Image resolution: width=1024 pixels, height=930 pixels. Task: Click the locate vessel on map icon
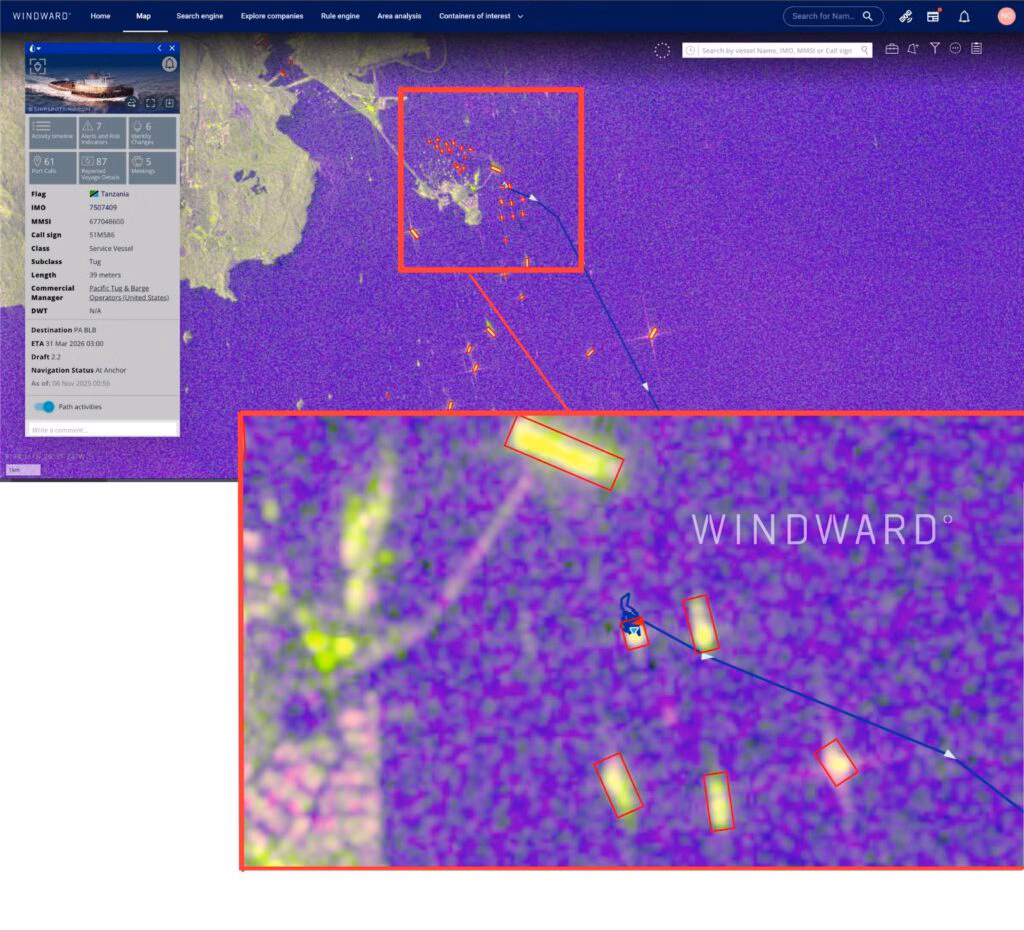coord(38,66)
